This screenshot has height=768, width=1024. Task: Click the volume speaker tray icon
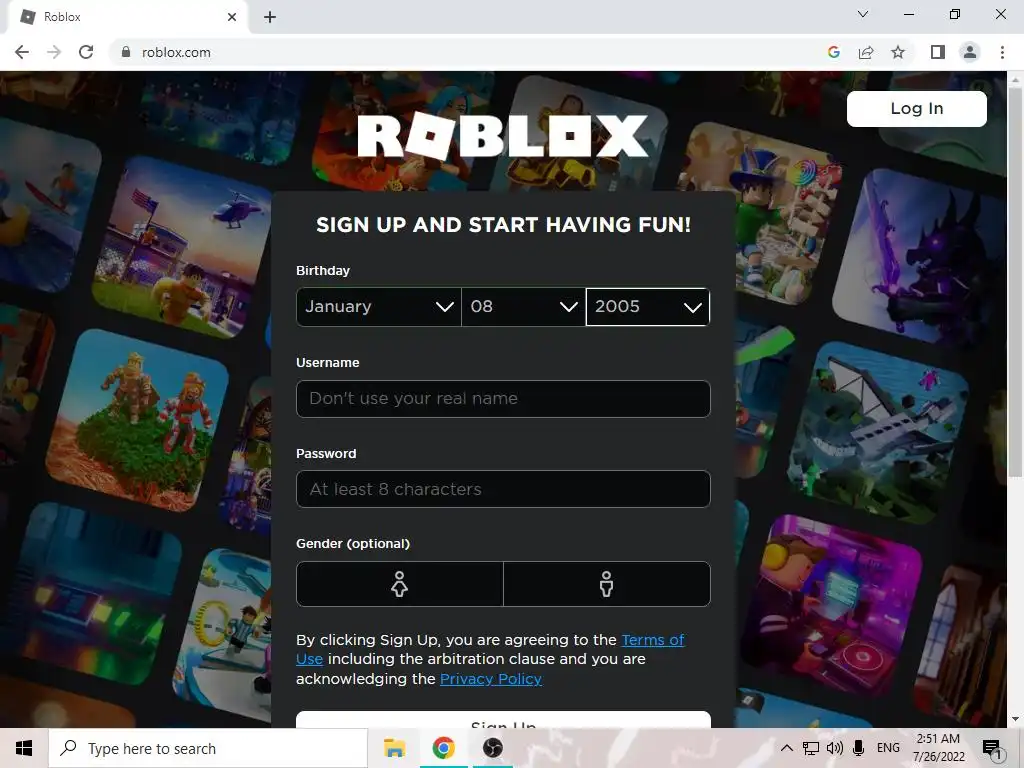835,748
